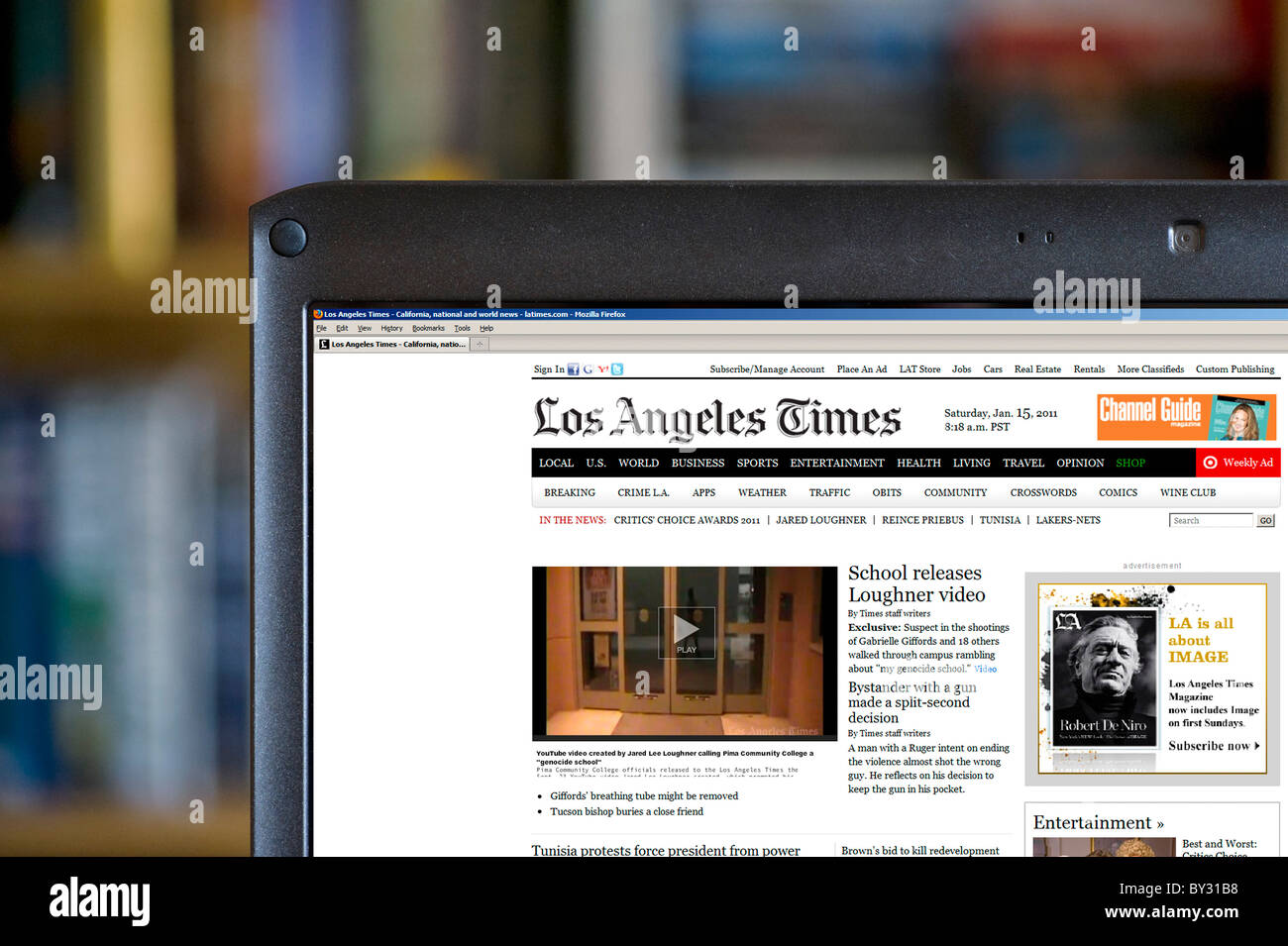Click into the site Search field

pyautogui.click(x=1211, y=520)
